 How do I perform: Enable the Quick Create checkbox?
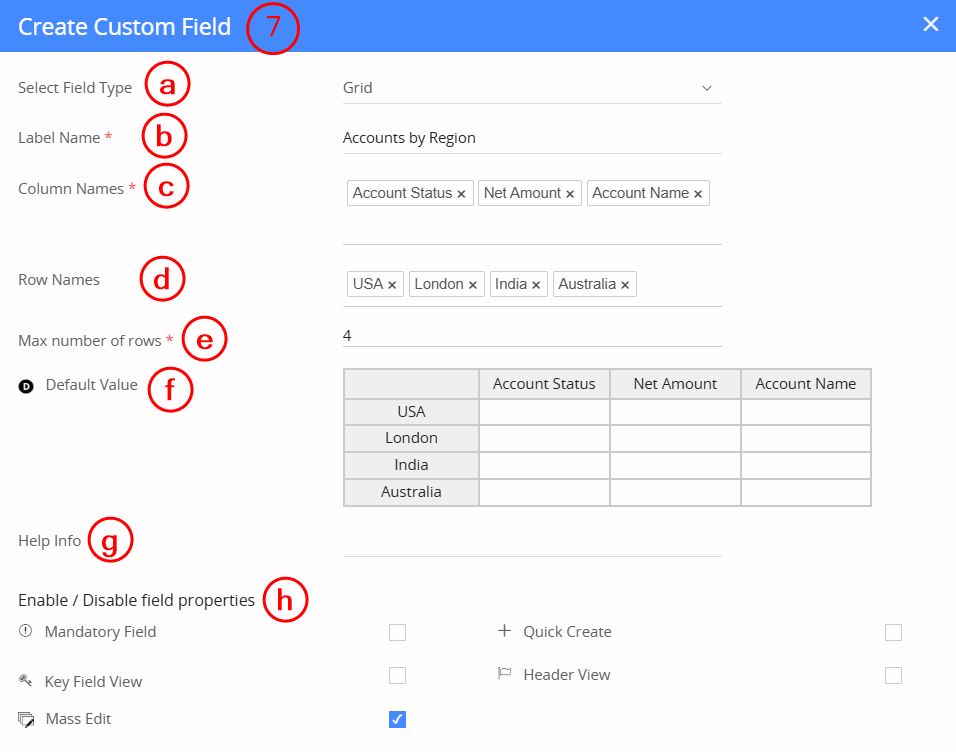[893, 632]
